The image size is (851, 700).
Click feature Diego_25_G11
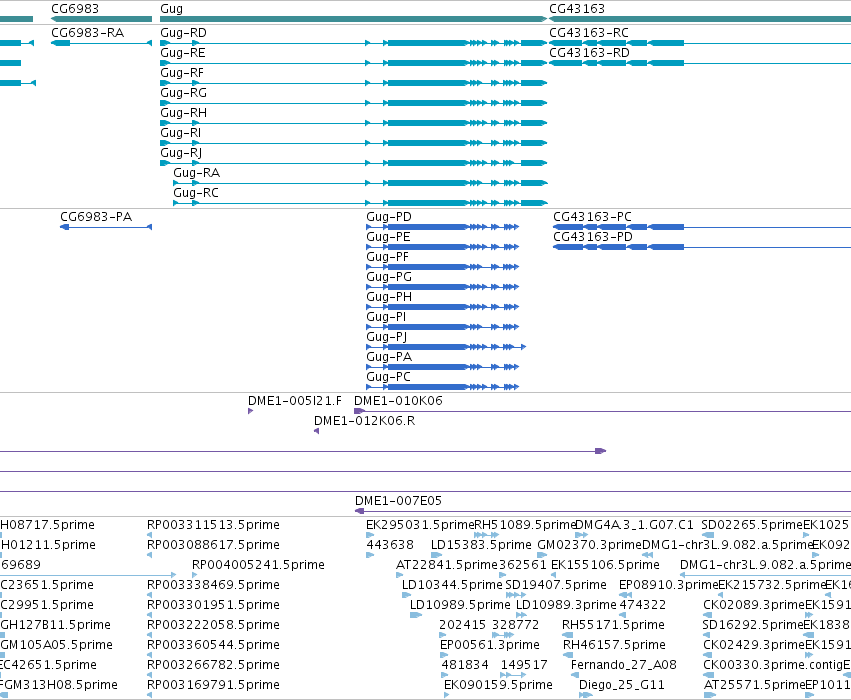(622, 685)
